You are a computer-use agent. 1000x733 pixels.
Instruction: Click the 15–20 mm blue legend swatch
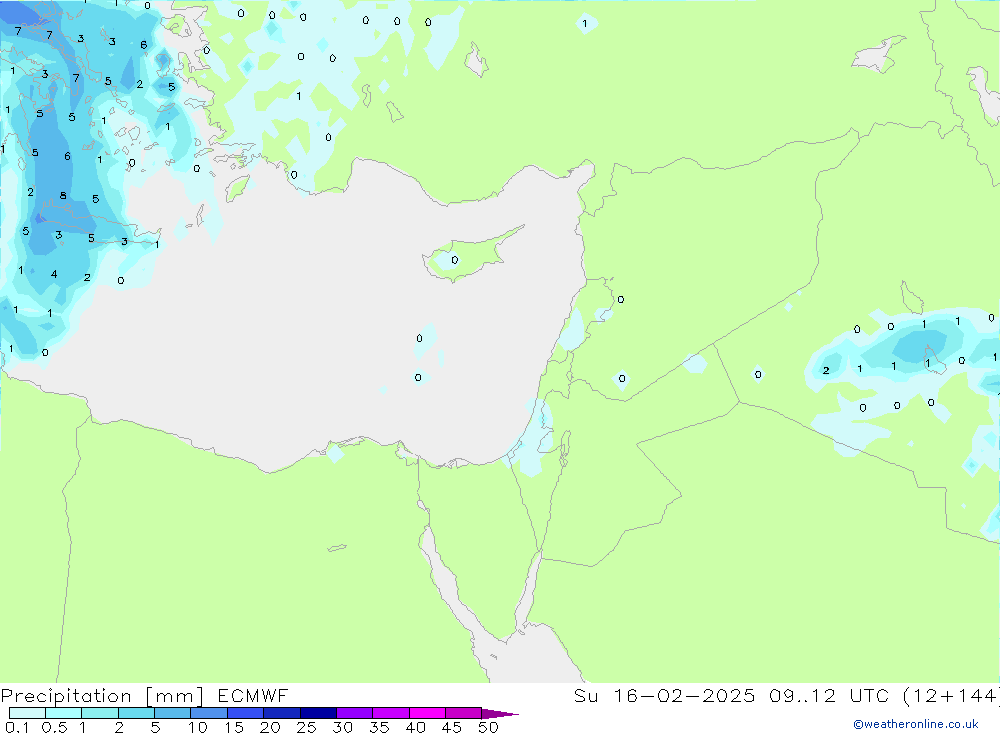tap(245, 713)
